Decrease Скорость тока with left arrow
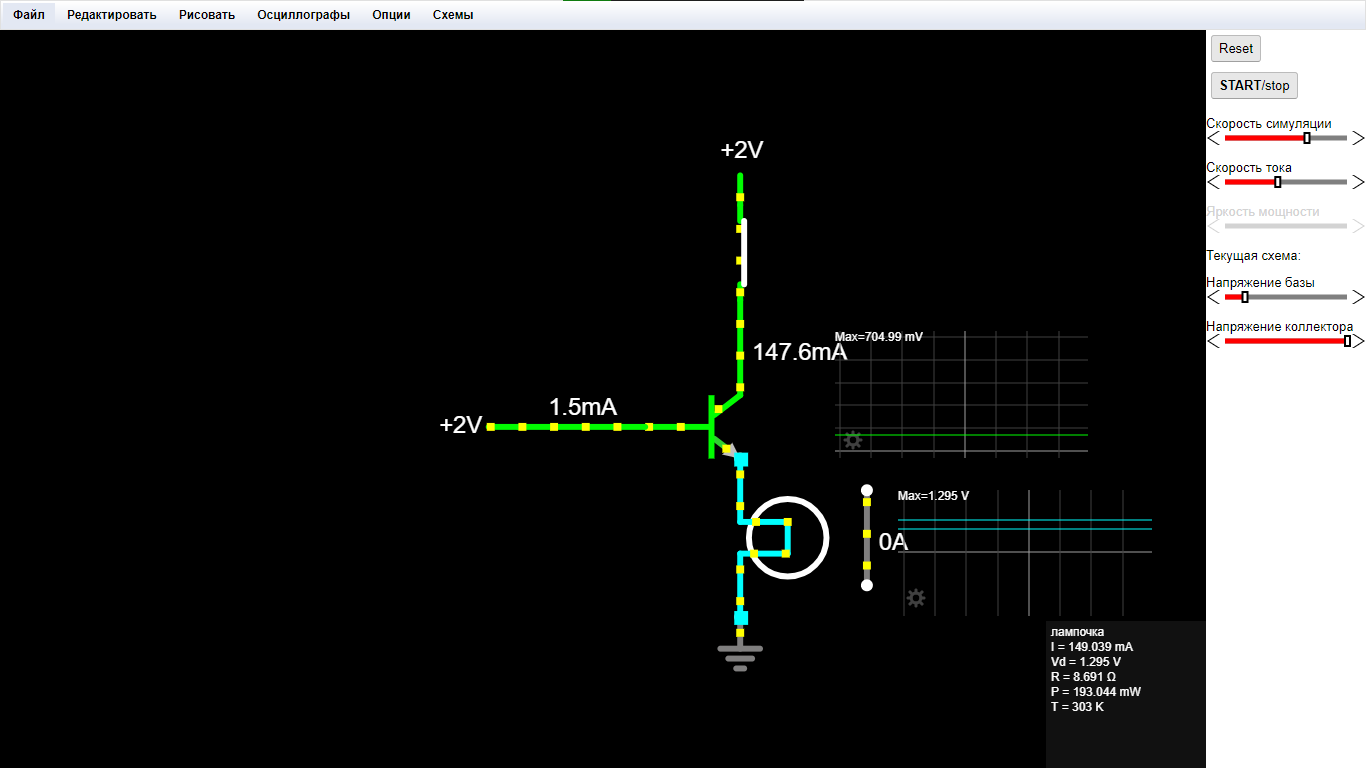The height and width of the screenshot is (768, 1366). tap(1214, 182)
